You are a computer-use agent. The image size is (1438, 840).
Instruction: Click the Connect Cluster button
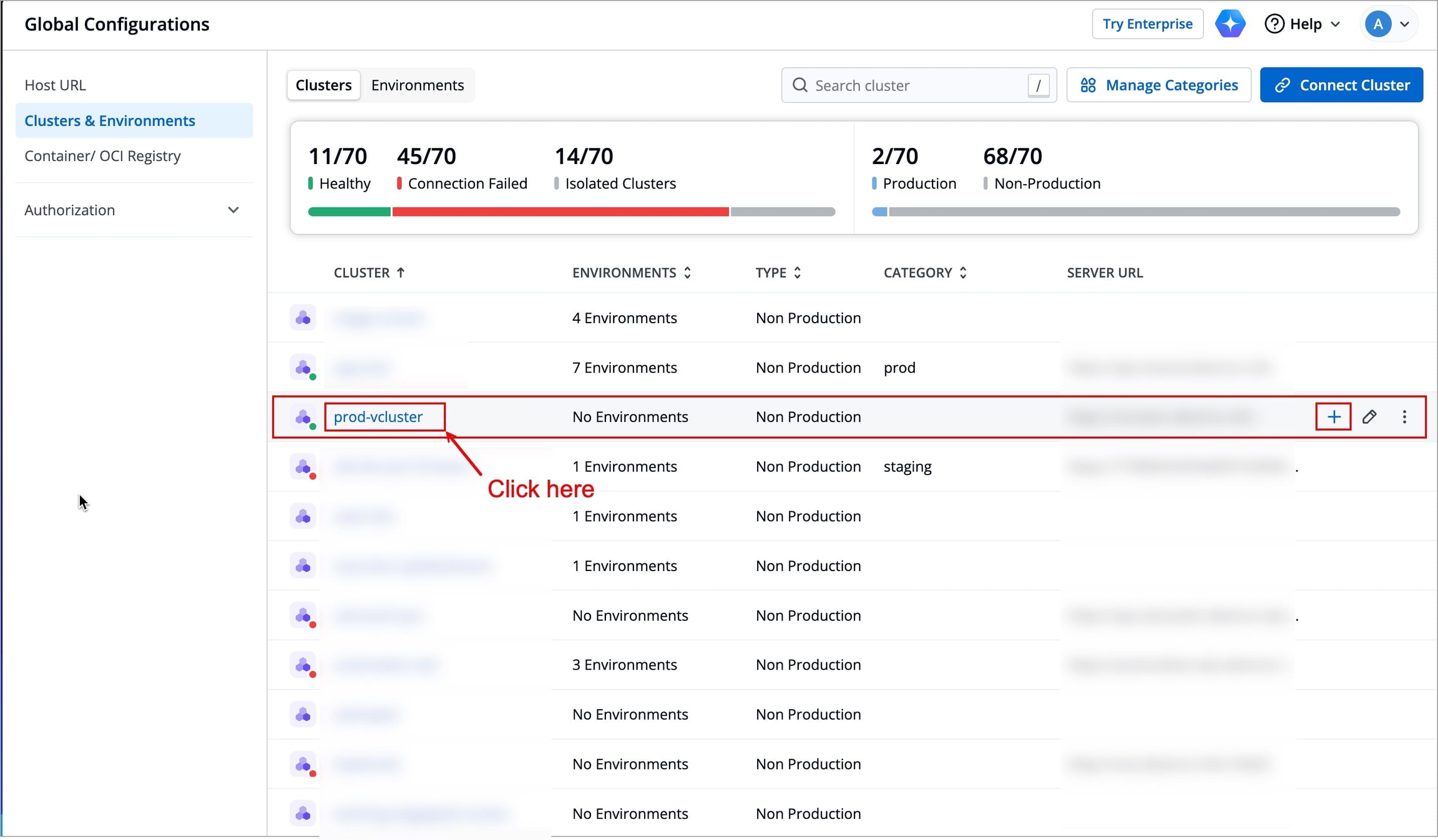pyautogui.click(x=1341, y=85)
